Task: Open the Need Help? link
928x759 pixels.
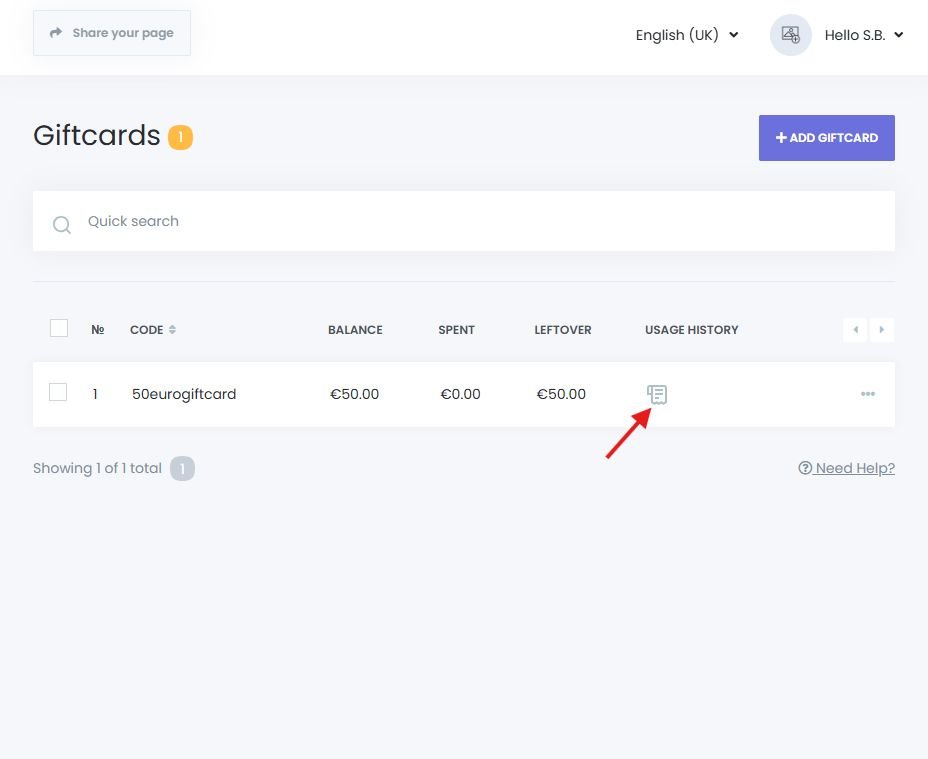Action: pyautogui.click(x=854, y=467)
